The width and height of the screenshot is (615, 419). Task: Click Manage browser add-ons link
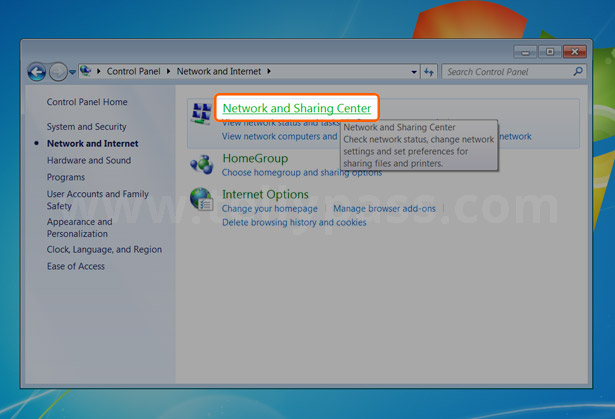coord(384,209)
